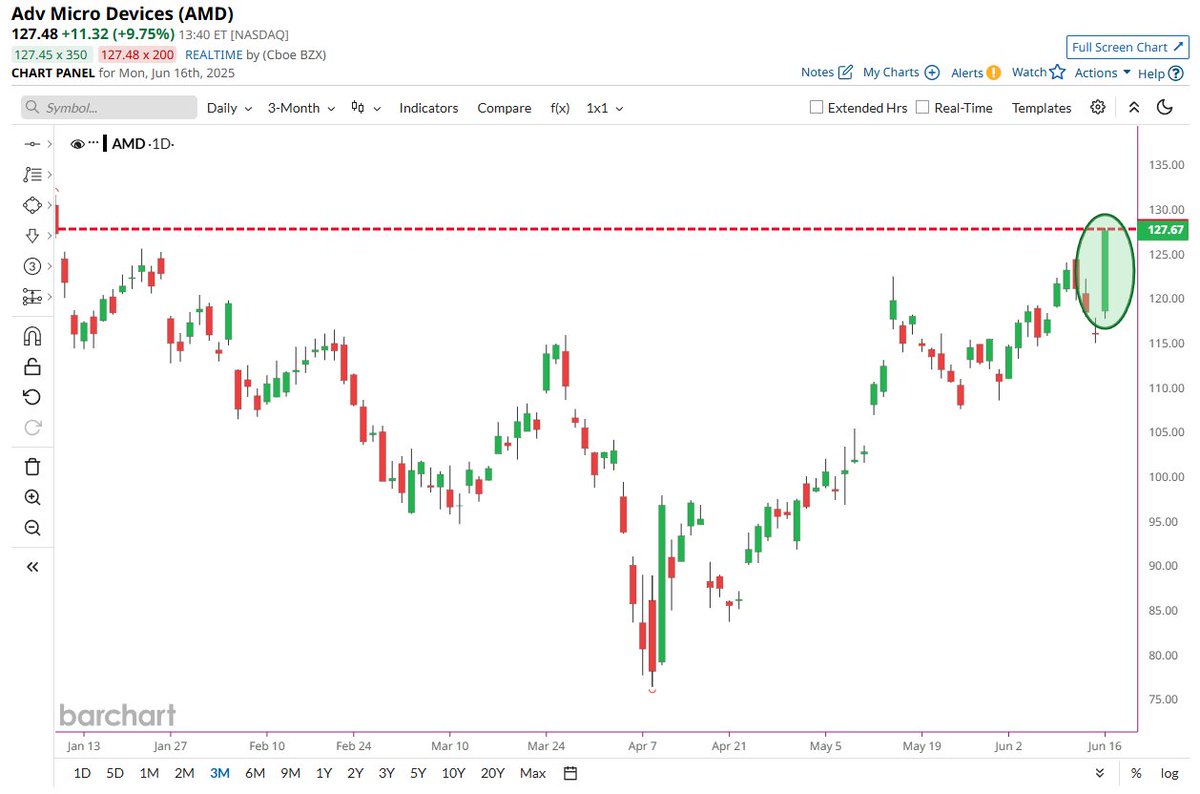
Task: Select the 20Y time range
Action: pos(492,773)
